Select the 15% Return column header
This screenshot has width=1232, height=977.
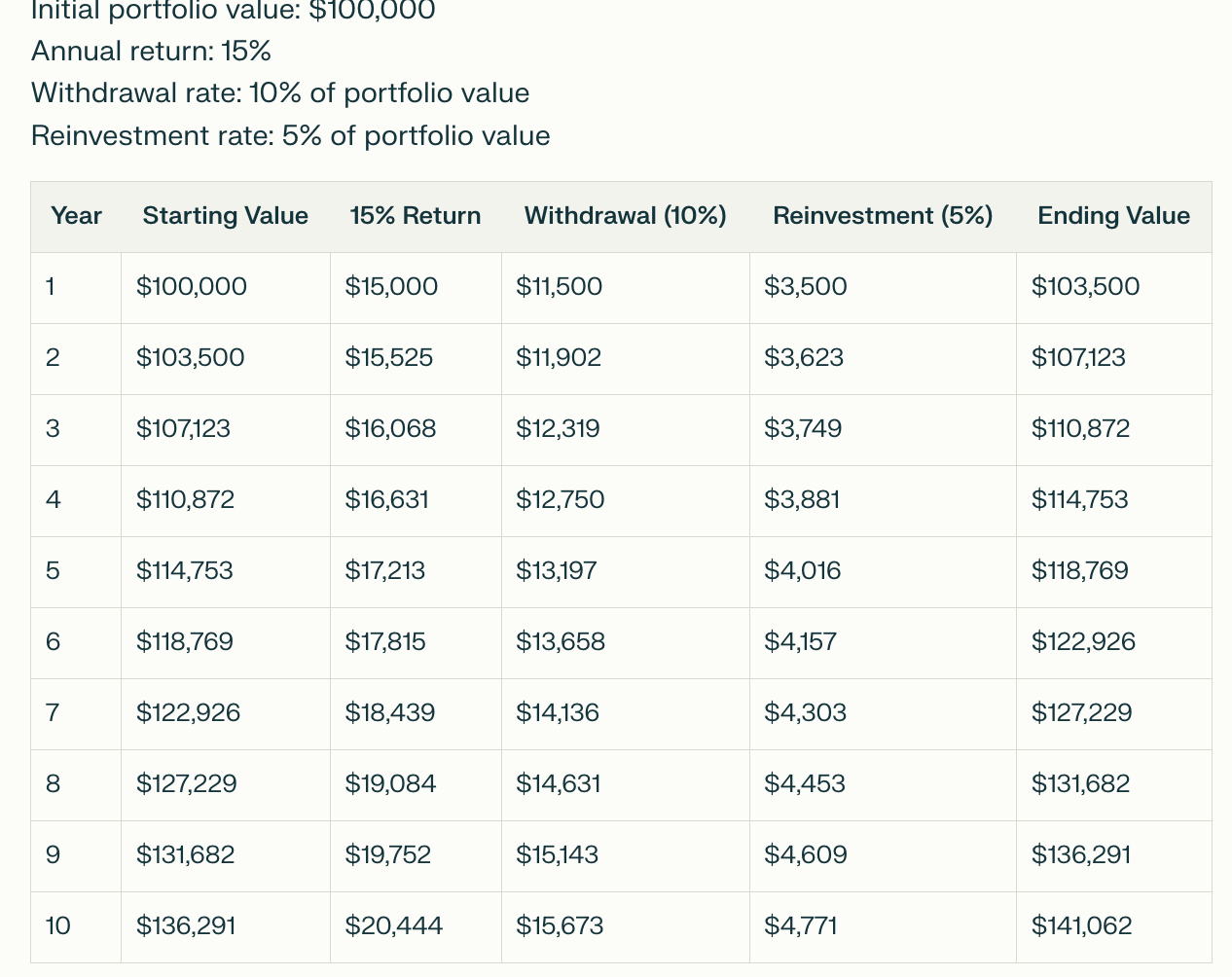(x=415, y=216)
